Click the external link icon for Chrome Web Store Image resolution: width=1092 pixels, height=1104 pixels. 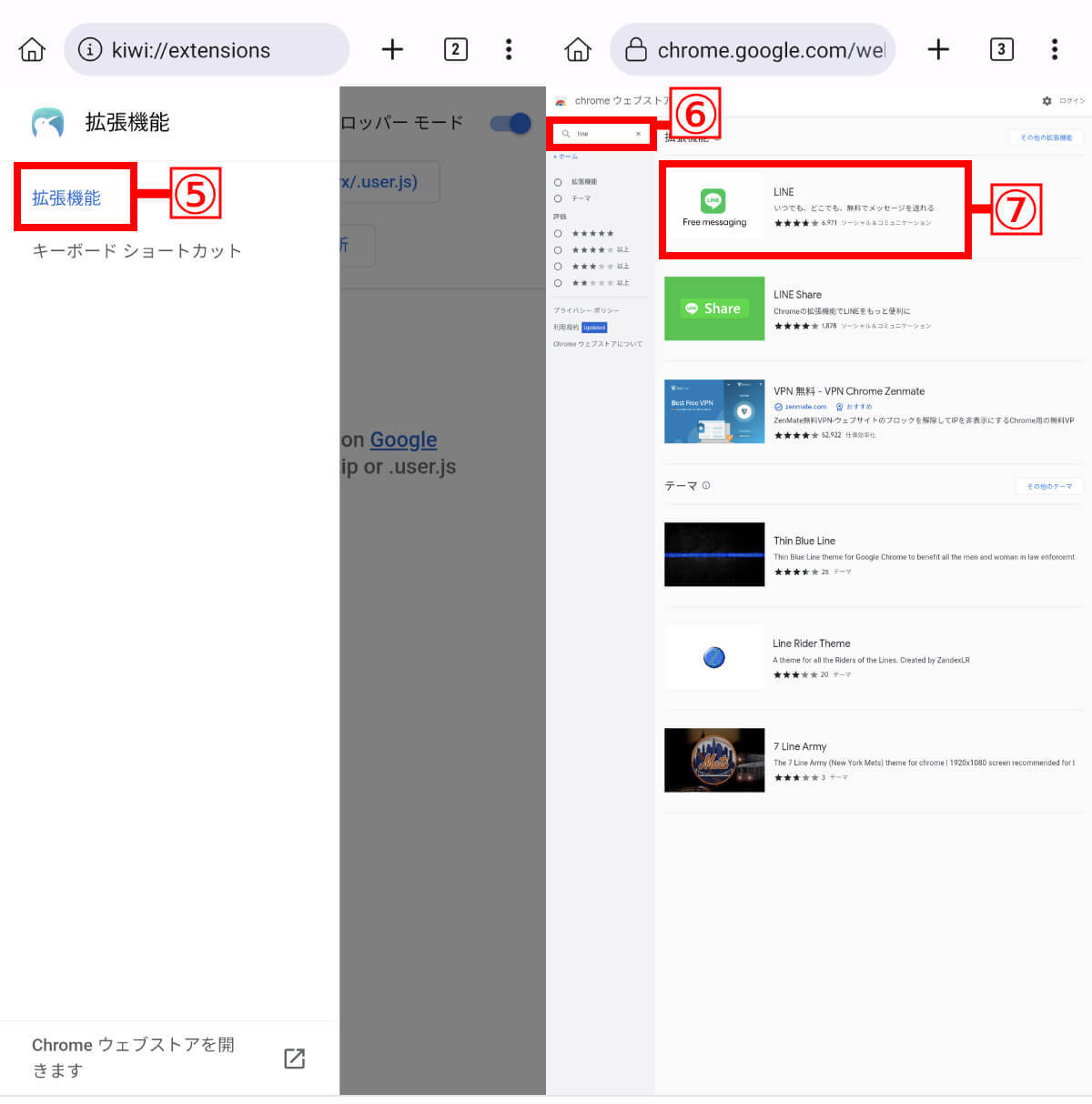294,1058
